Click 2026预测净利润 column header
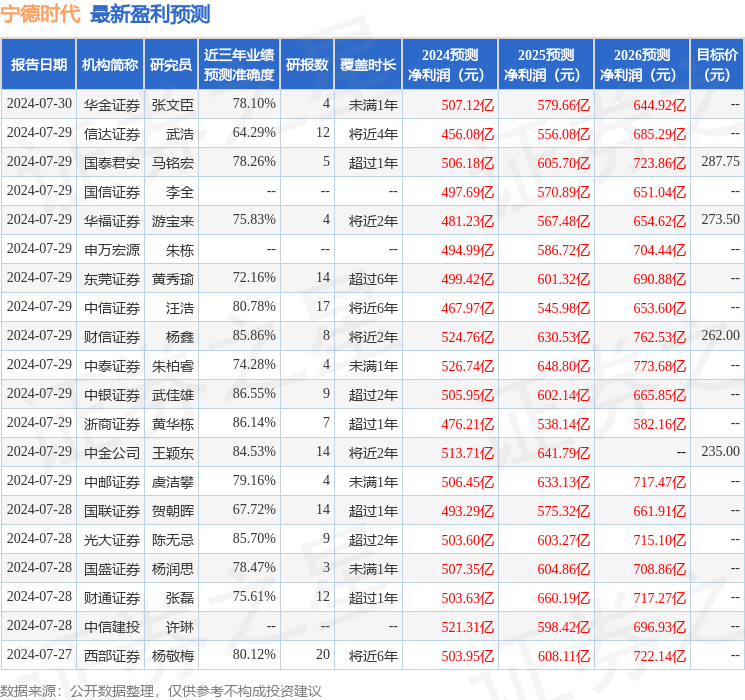 [x=642, y=65]
